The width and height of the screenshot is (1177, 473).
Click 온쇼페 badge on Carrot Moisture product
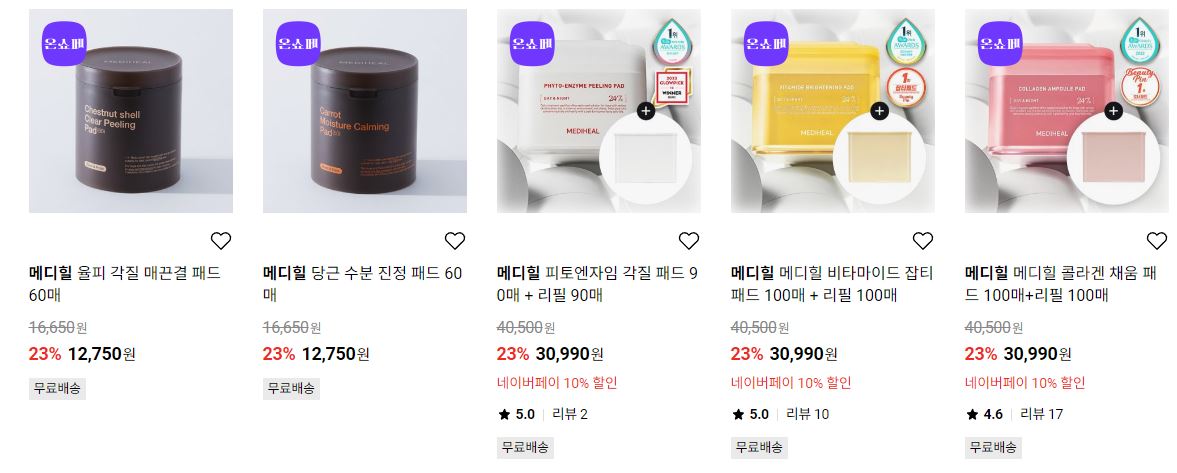(299, 44)
